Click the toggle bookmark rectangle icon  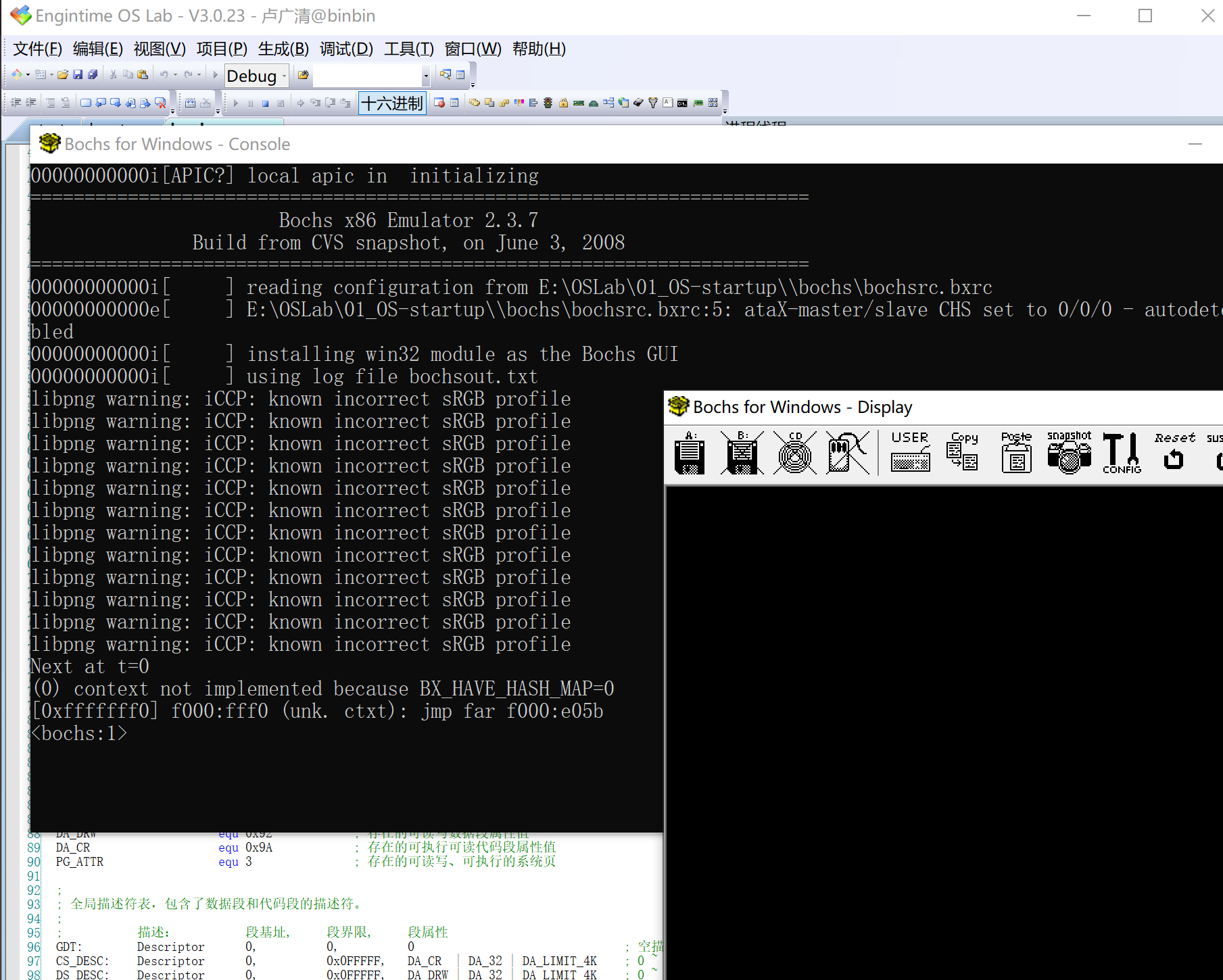click(x=86, y=103)
